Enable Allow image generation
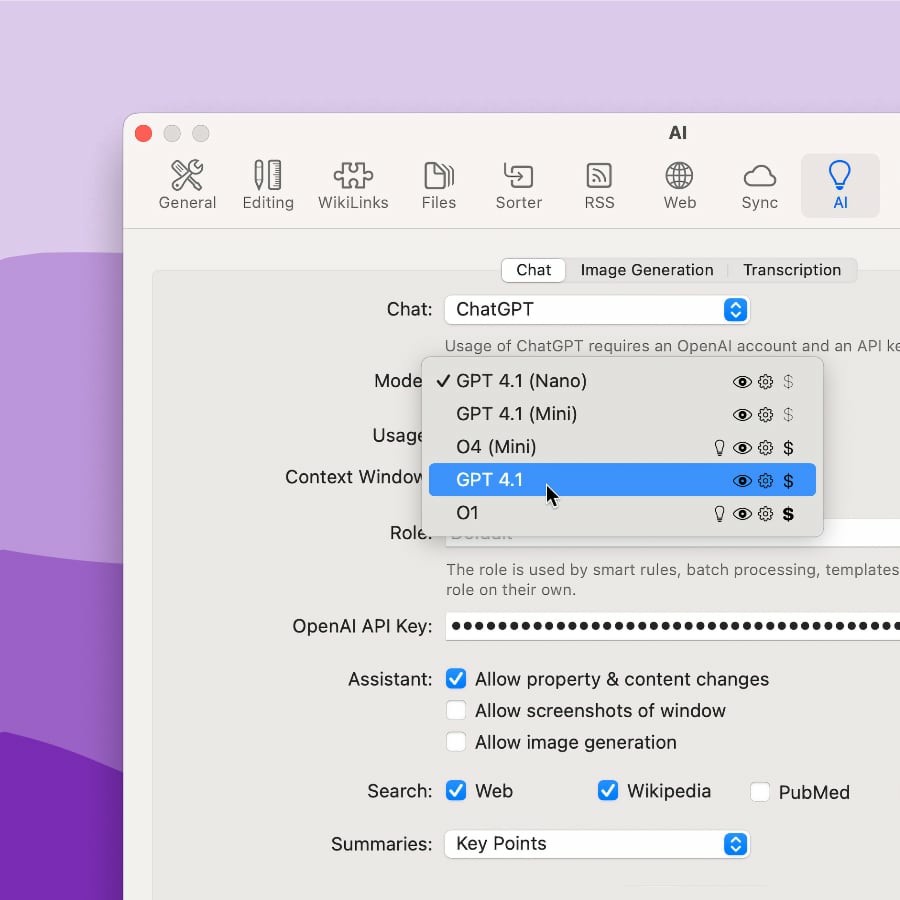The image size is (900, 900). pos(456,742)
